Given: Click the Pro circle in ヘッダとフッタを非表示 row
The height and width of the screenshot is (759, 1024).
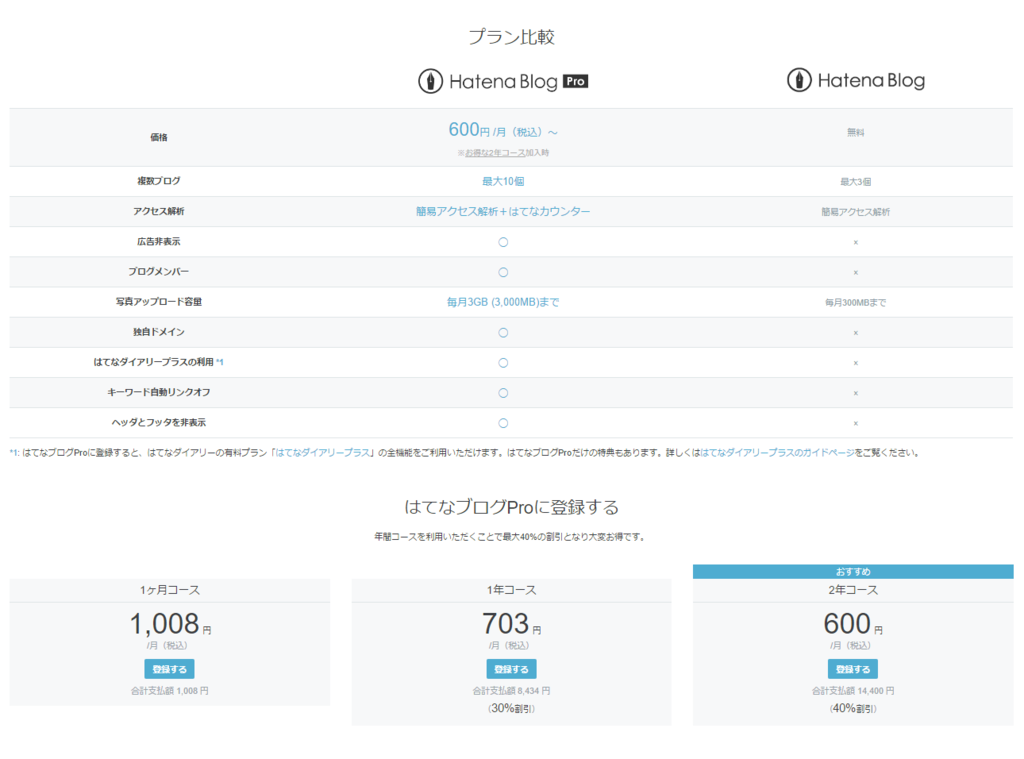Looking at the screenshot, I should [x=503, y=423].
